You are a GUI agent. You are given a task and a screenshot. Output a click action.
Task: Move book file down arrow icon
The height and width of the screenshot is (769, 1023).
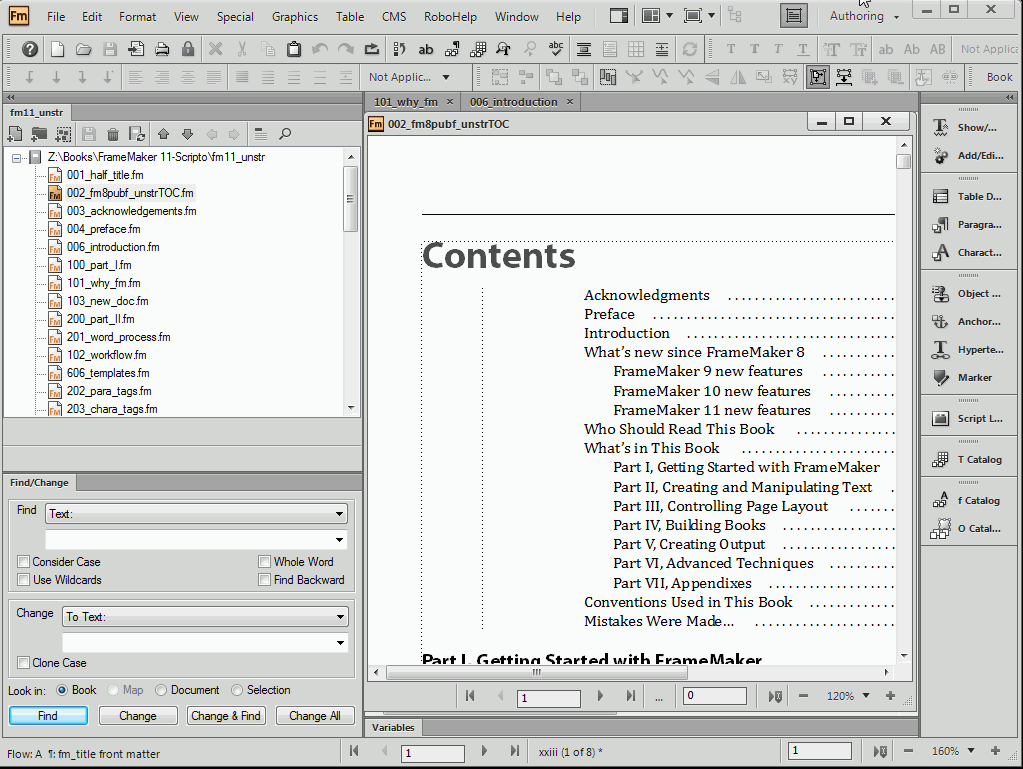pos(187,134)
